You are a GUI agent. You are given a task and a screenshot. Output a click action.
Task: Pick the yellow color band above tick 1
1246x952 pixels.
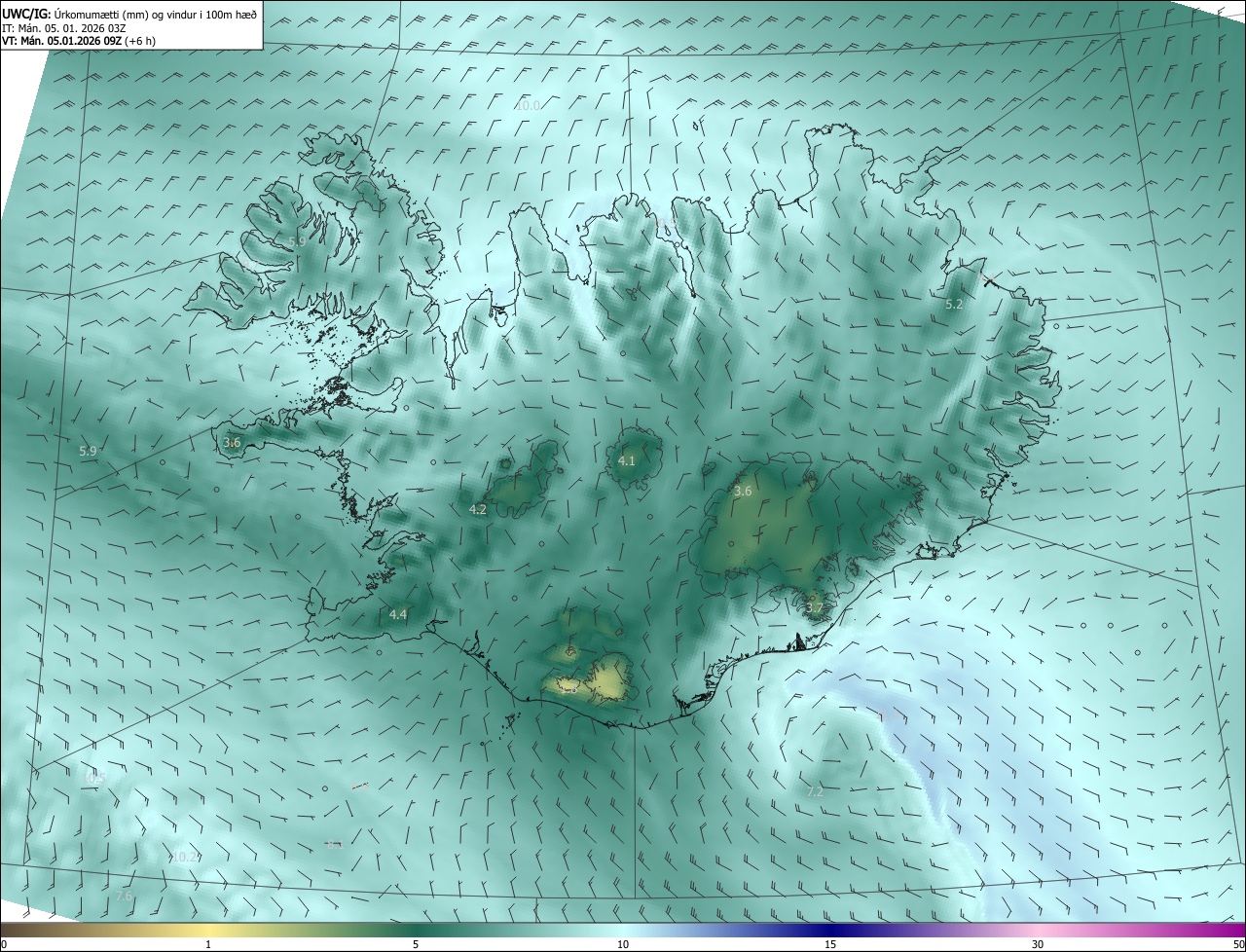(208, 930)
